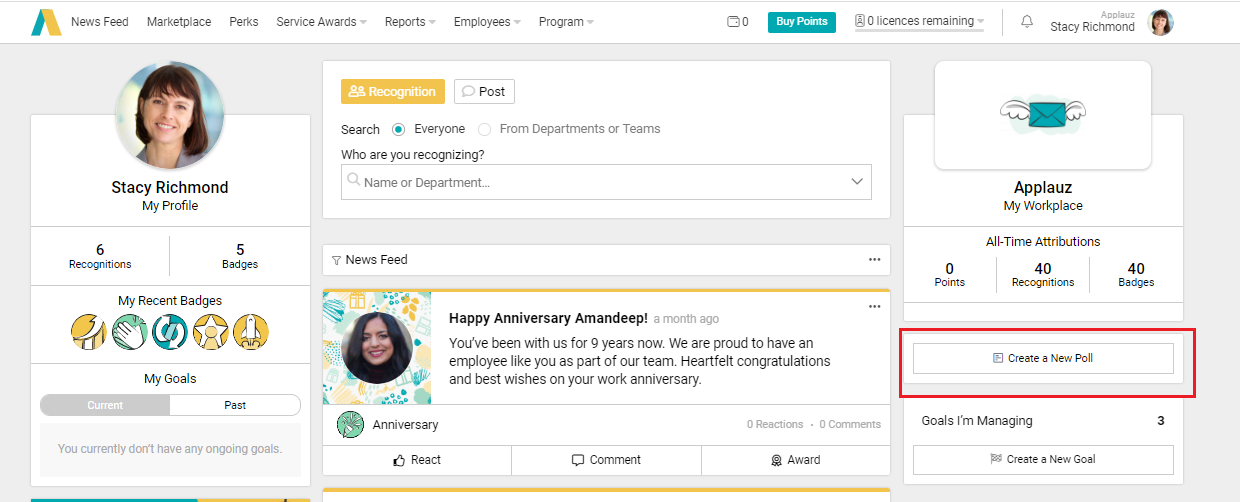This screenshot has height=502, width=1240.
Task: Click the Applauz logo icon
Action: pos(46,22)
